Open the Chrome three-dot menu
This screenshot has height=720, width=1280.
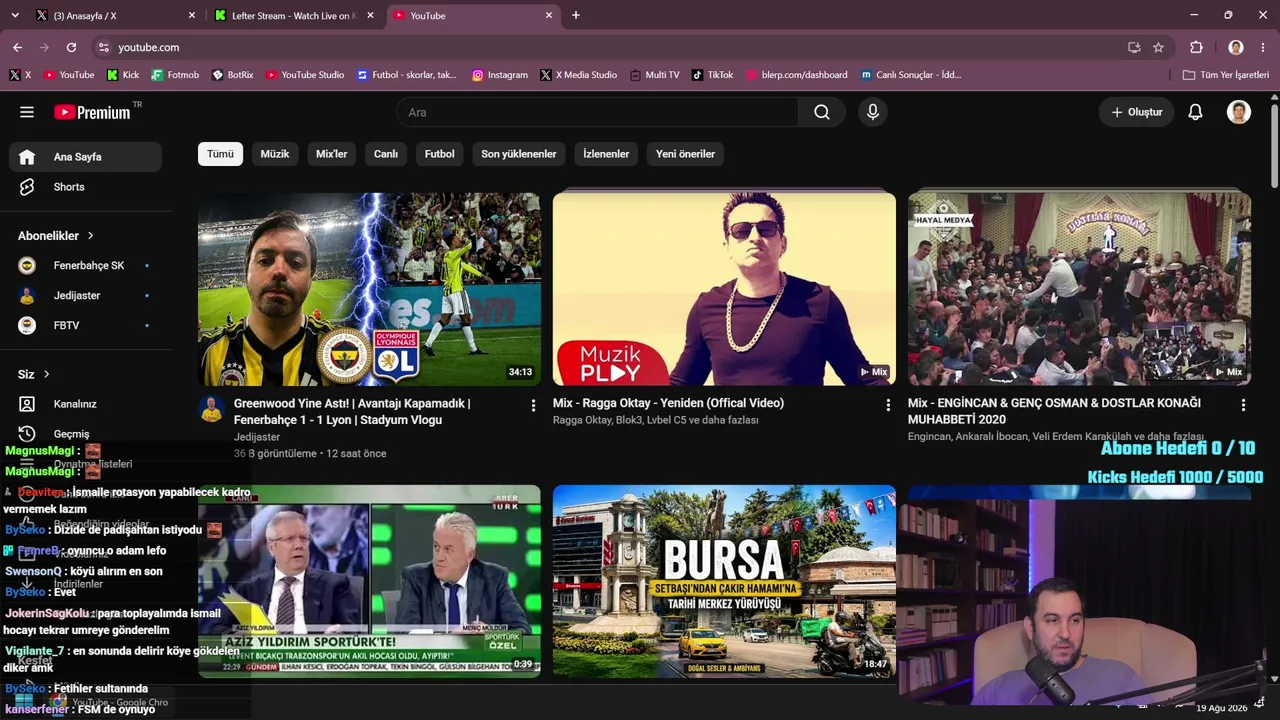click(x=1263, y=47)
